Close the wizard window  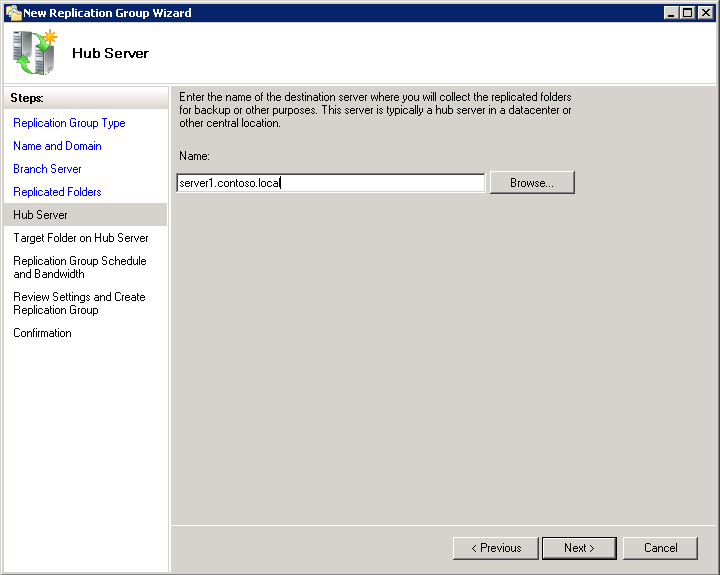coord(705,12)
